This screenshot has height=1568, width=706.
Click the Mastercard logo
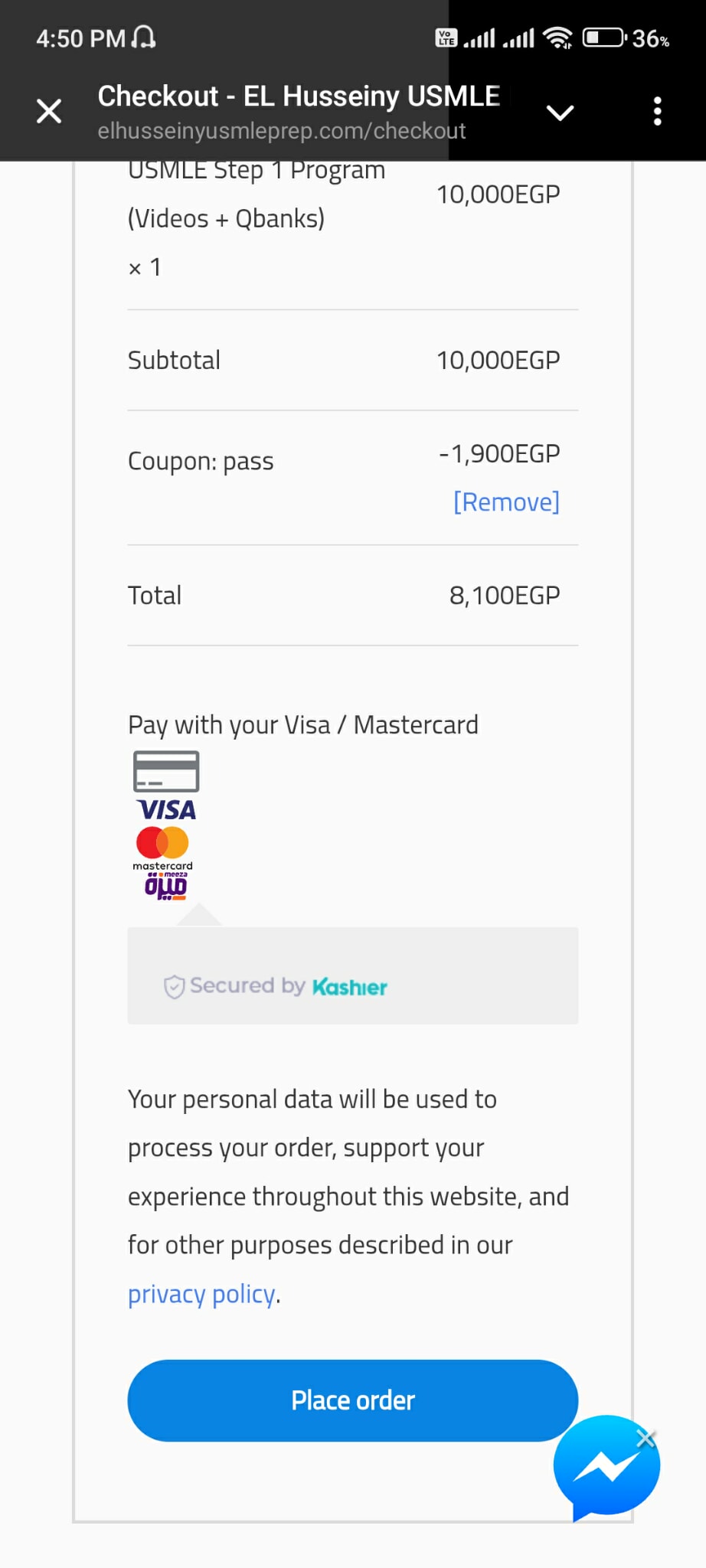[x=162, y=846]
